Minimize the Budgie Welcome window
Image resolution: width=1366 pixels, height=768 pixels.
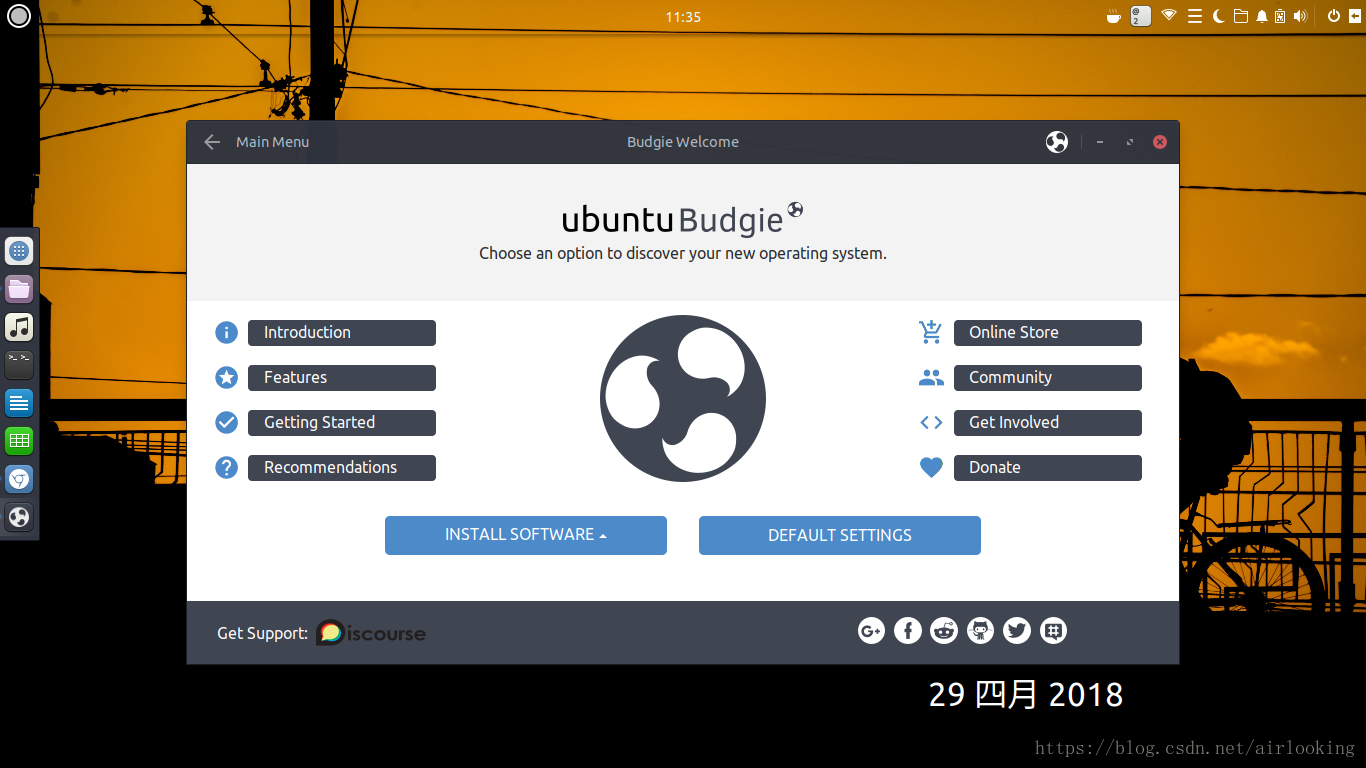[x=1100, y=142]
